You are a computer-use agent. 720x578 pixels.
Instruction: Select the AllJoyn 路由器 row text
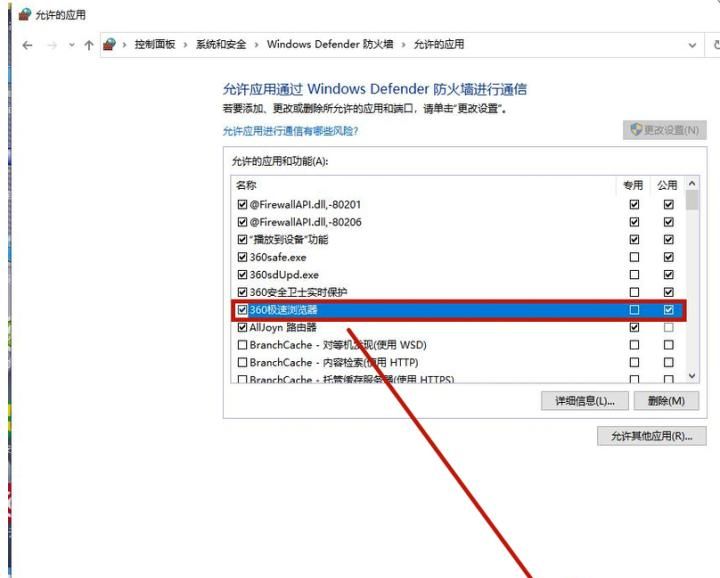pos(283,327)
